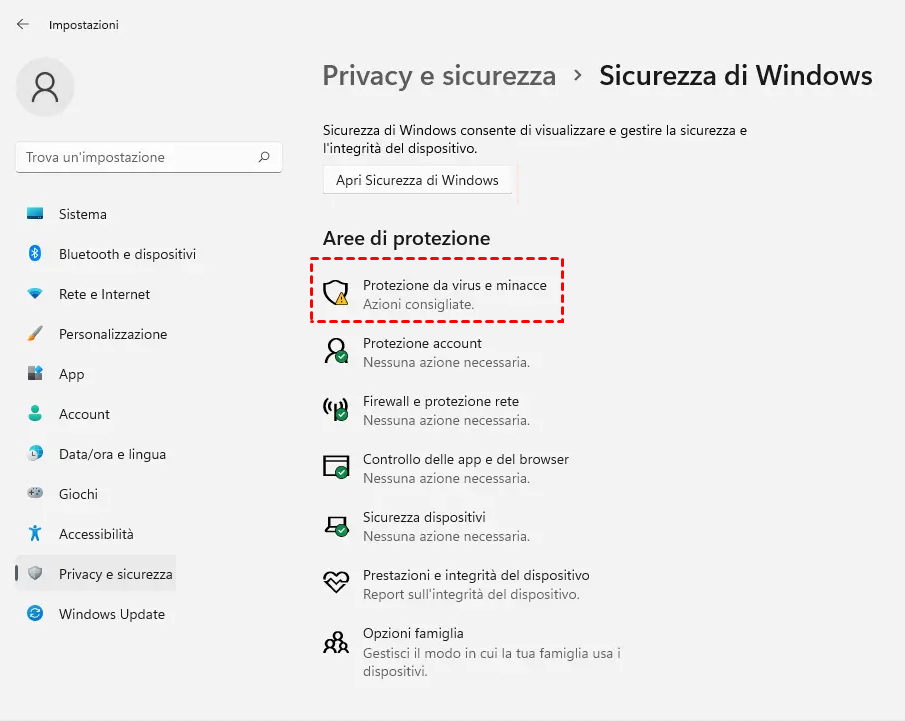Viewport: 905px width, 721px height.
Task: Click the Privacy e sicurezza breadcrumb link
Action: tap(439, 76)
